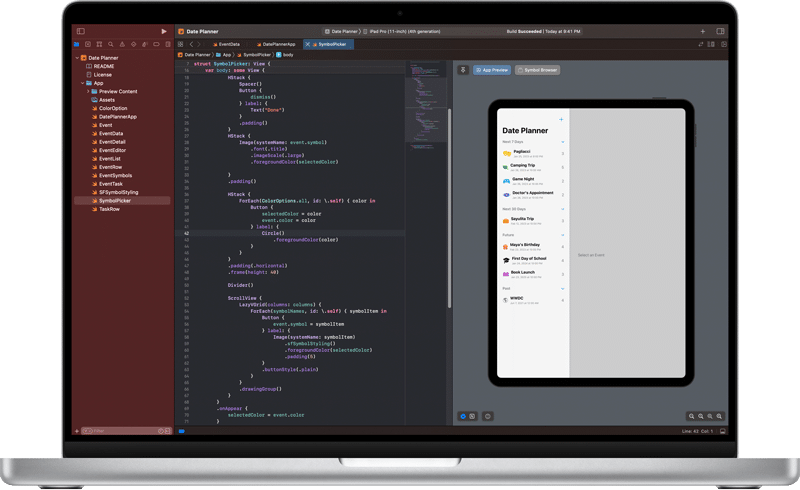800x490 pixels.
Task: Zoom out the preview canvas
Action: pos(692,416)
